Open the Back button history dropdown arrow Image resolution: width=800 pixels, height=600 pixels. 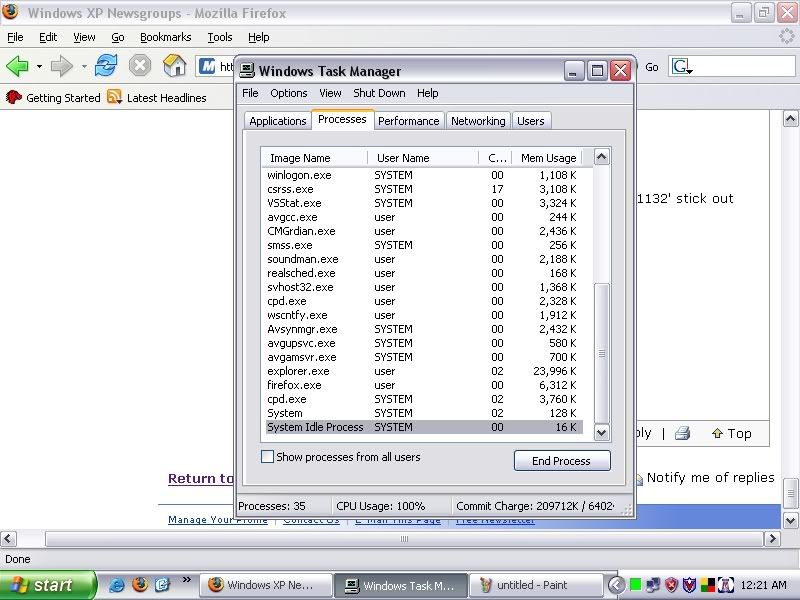point(39,67)
